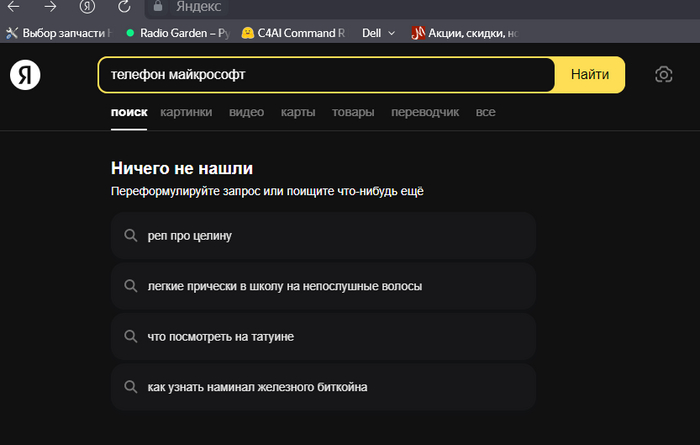
Task: Open the Yandex home circle icon in toolbar
Action: click(x=87, y=6)
